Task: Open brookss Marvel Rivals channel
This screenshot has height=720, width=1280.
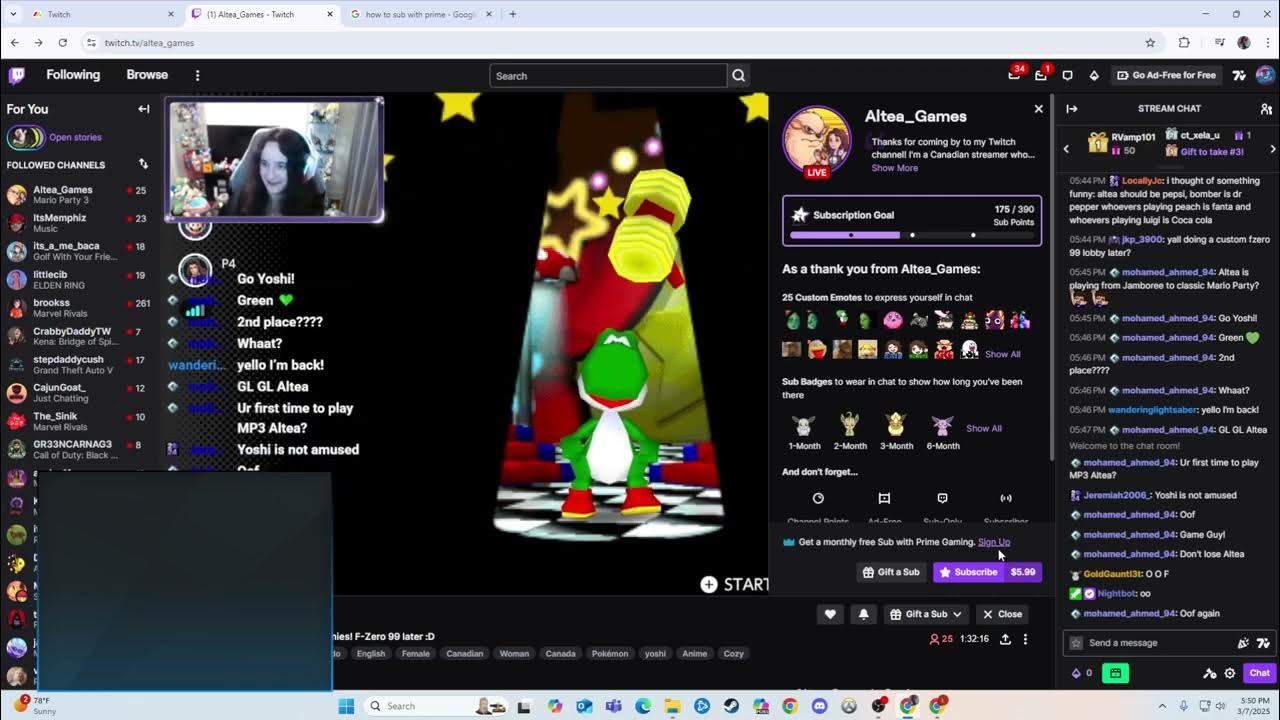Action: (x=78, y=308)
